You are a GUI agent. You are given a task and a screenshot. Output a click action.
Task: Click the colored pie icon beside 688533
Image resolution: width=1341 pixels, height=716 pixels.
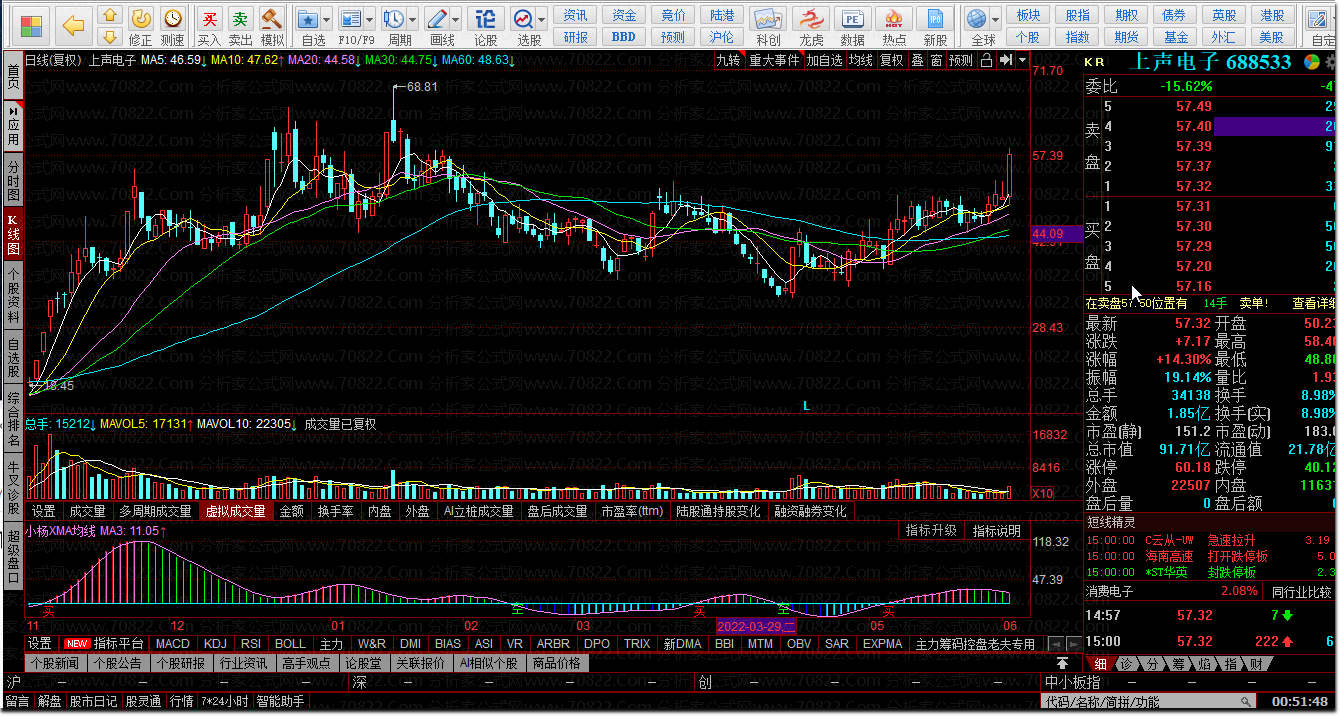(1312, 62)
